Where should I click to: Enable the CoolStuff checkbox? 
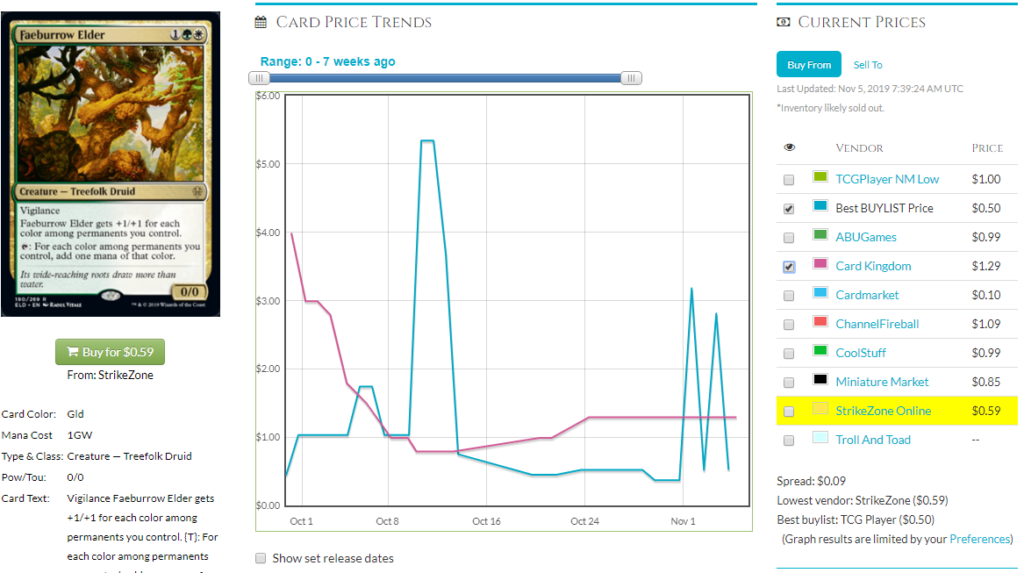click(x=789, y=353)
